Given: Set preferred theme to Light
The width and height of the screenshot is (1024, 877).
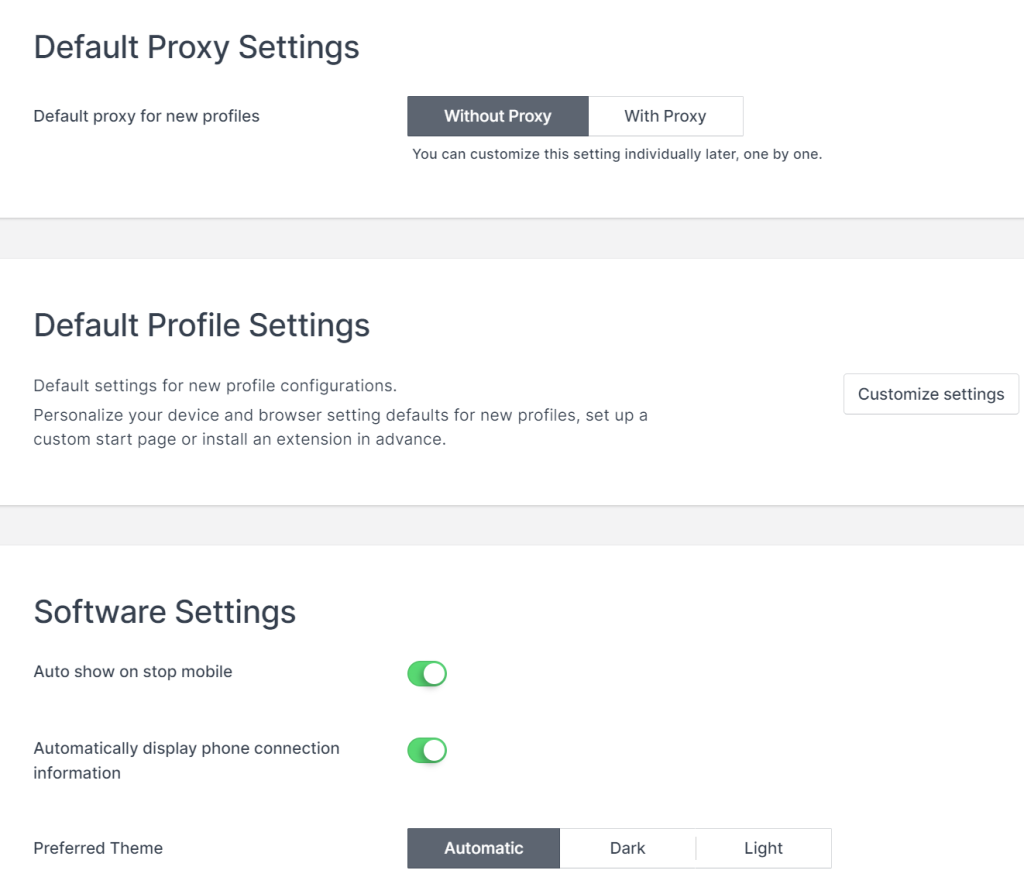Looking at the screenshot, I should click(763, 848).
